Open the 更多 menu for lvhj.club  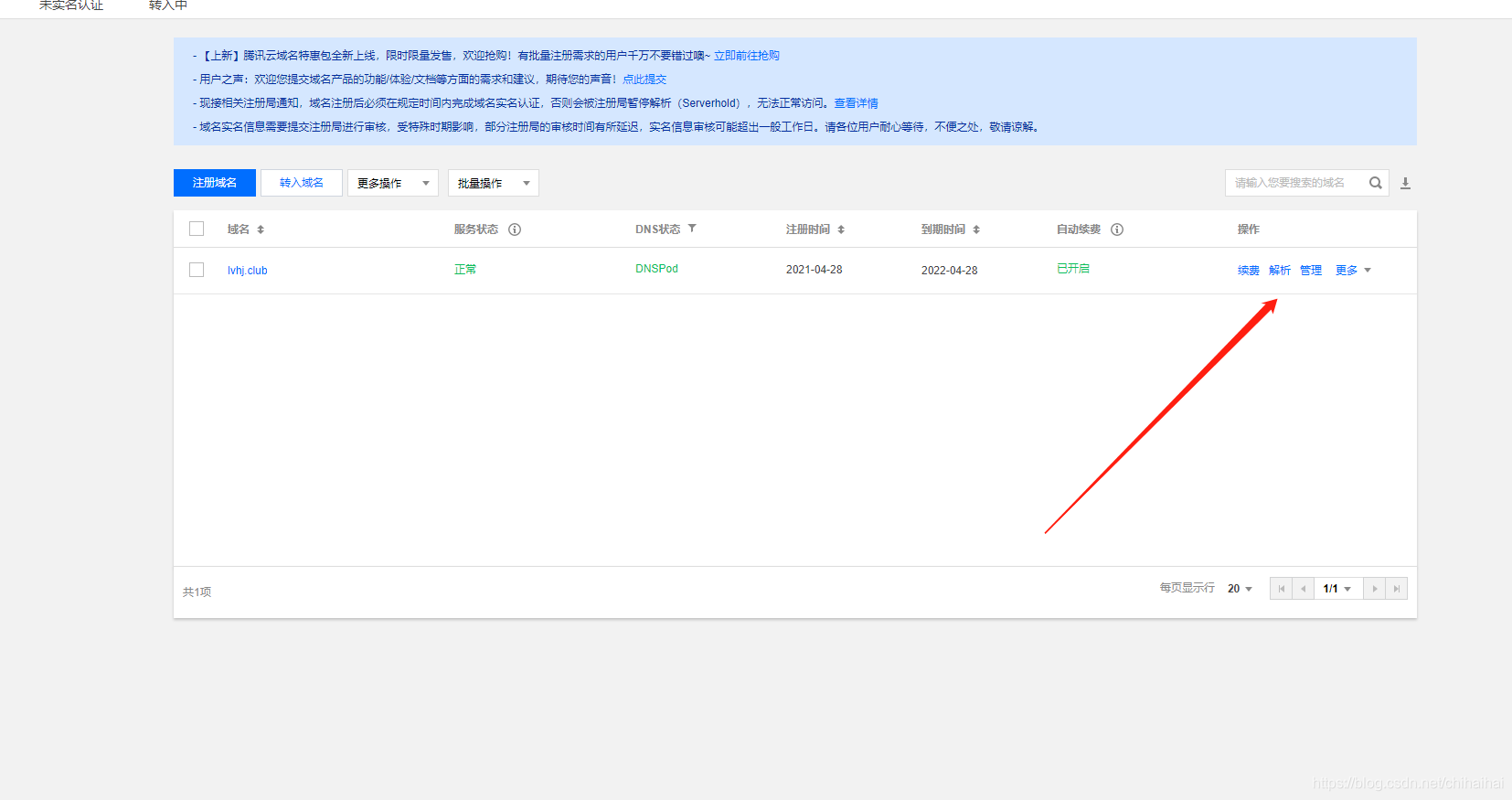1353,271
